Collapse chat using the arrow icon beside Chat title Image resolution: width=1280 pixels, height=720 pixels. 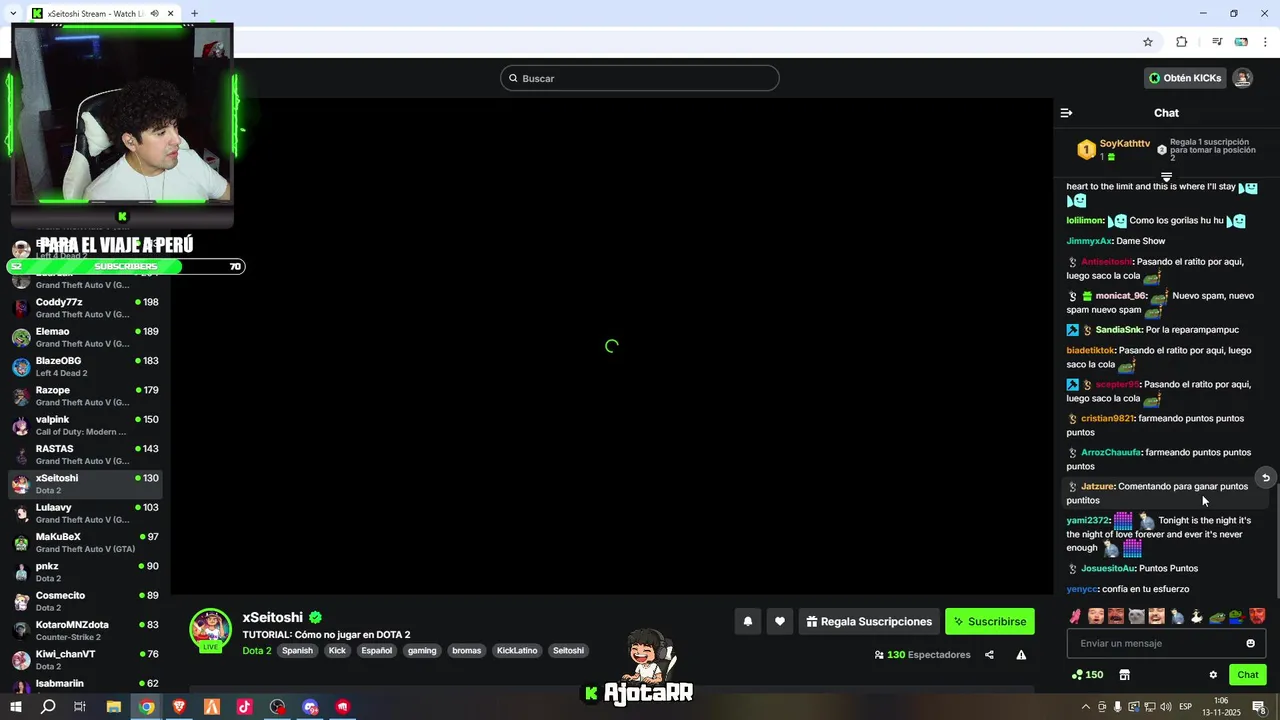click(1066, 113)
